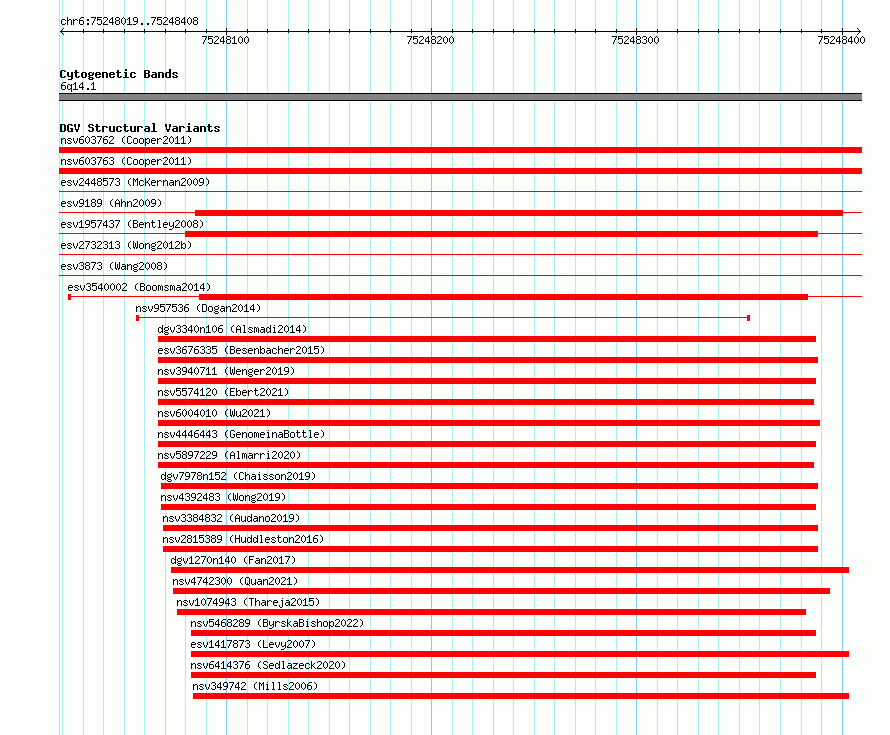Click the 6q14.1 band label
Viewport: 890px width, 735px height.
78,86
